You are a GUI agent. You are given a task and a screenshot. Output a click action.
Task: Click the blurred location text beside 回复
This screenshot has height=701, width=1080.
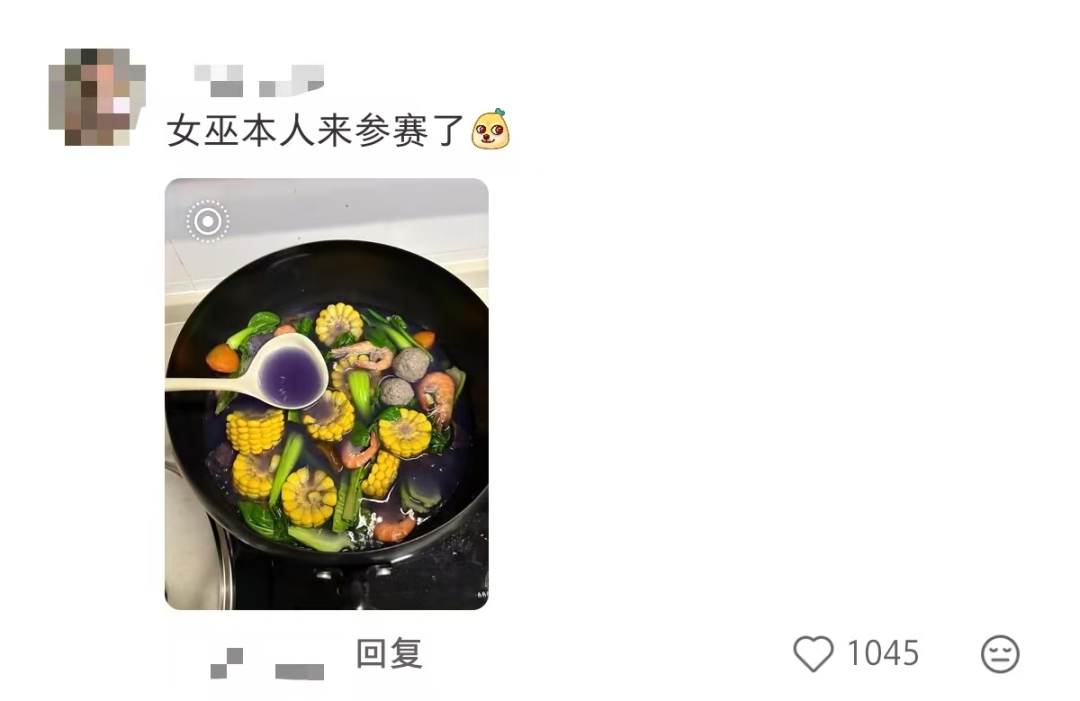(300, 671)
